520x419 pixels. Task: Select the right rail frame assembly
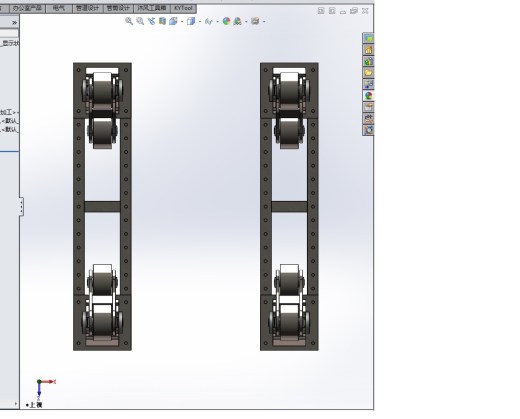[289, 207]
